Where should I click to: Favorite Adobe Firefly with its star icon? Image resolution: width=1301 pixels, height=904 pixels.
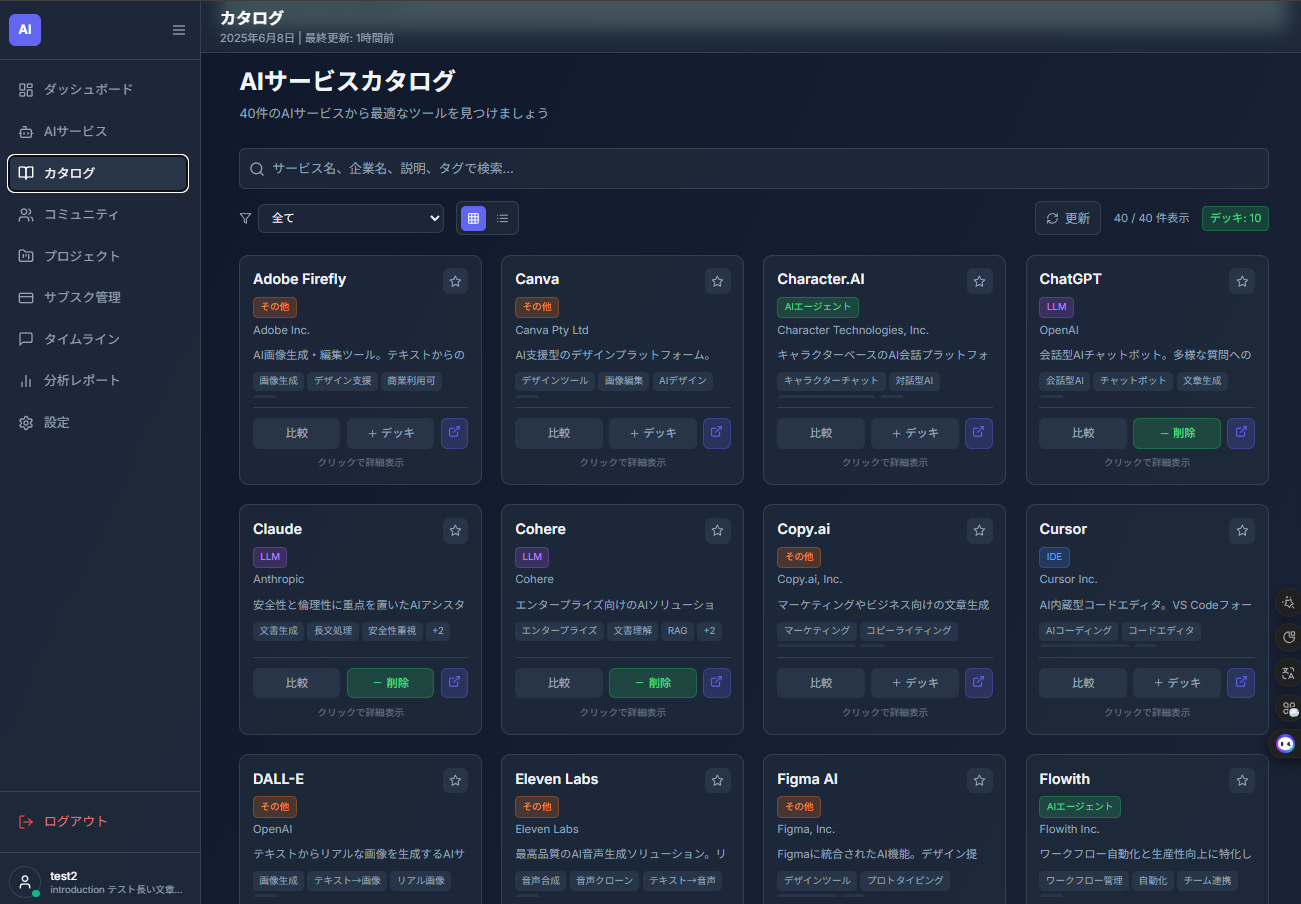click(x=455, y=281)
